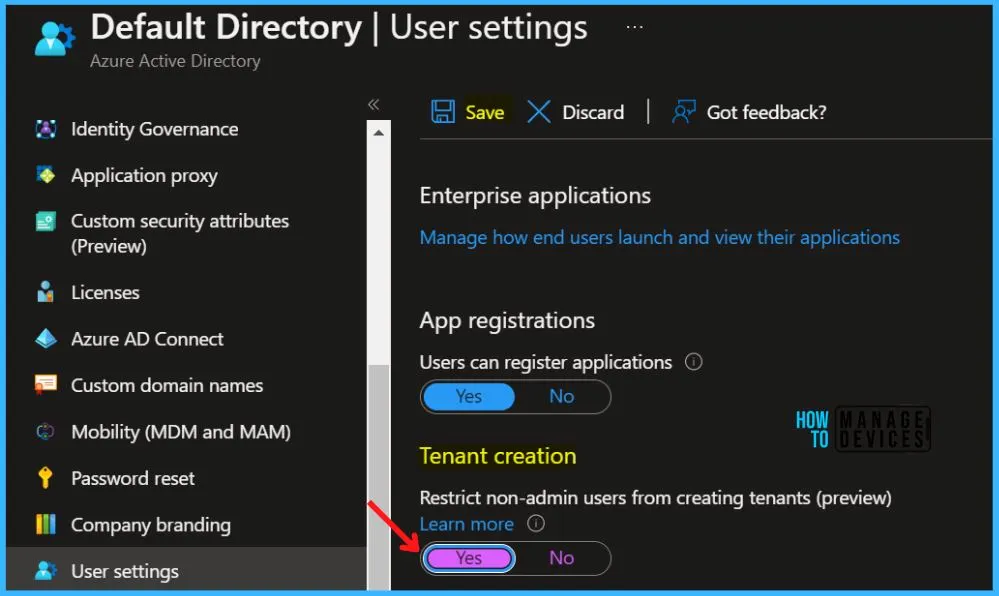The height and width of the screenshot is (596, 999).
Task: Open the Learn more link under Tenant creation
Action: (466, 524)
